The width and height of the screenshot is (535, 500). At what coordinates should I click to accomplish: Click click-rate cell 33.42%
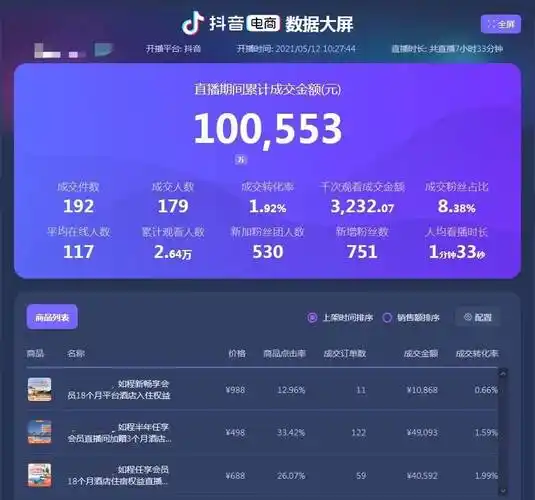[x=291, y=433]
